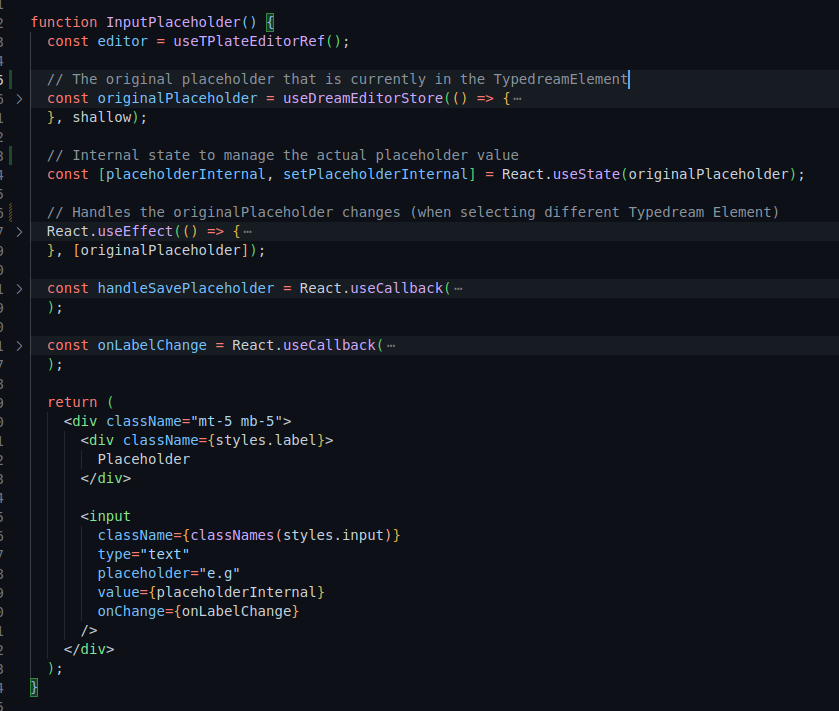Click useDreamEditorStore identifier

[x=363, y=98]
